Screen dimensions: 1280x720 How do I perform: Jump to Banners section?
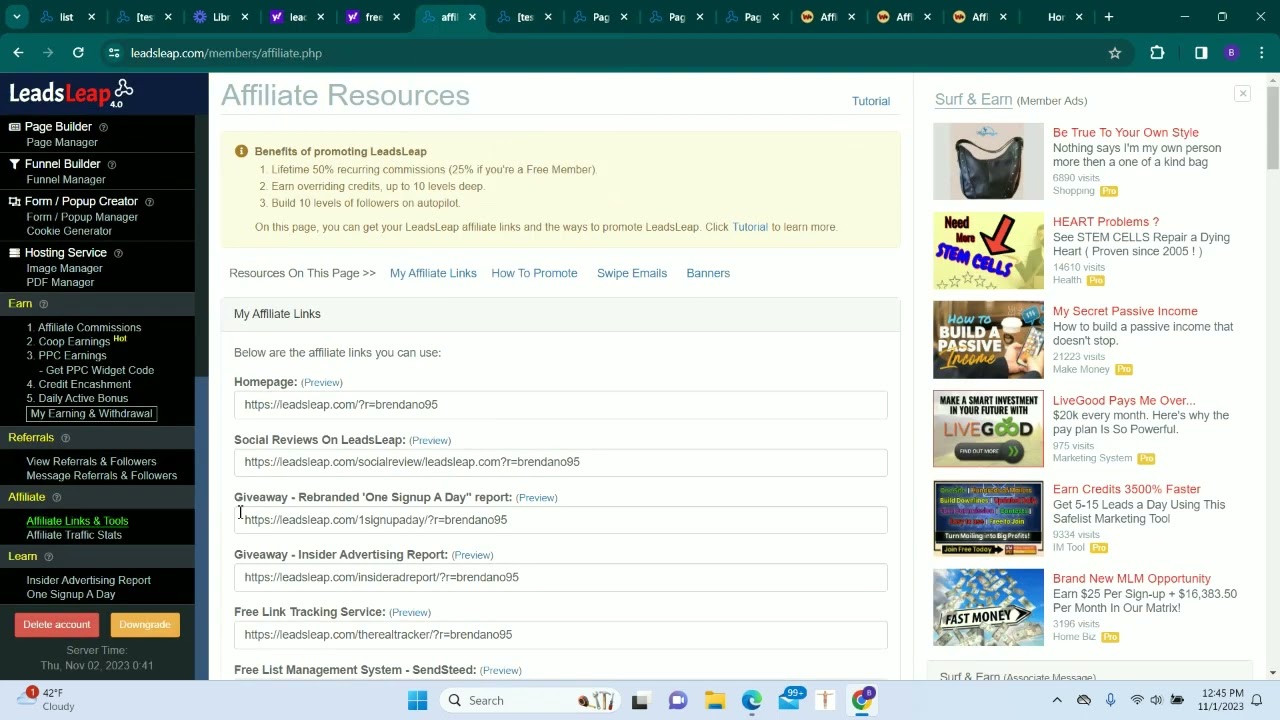[x=708, y=273]
